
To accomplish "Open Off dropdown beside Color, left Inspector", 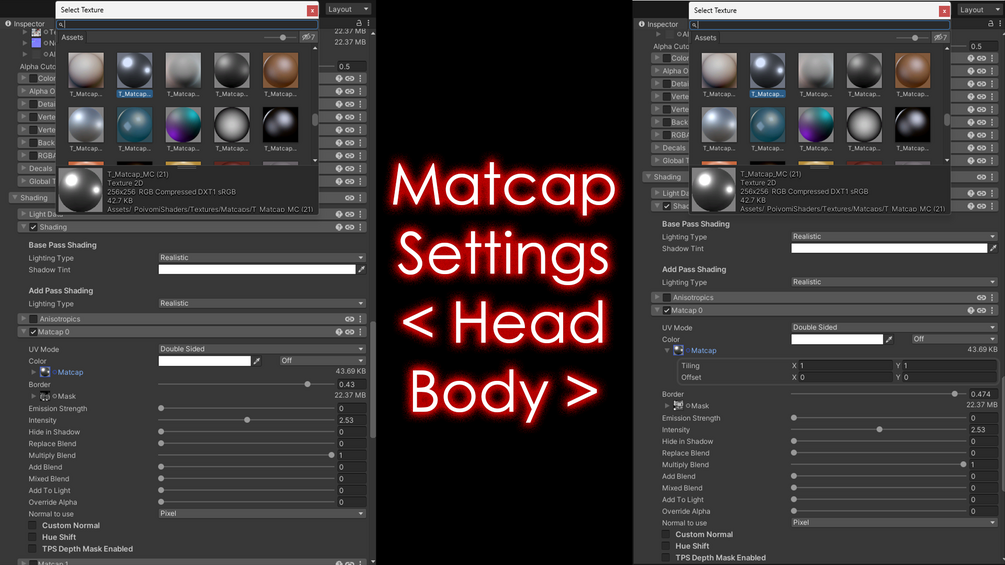I will pos(322,361).
